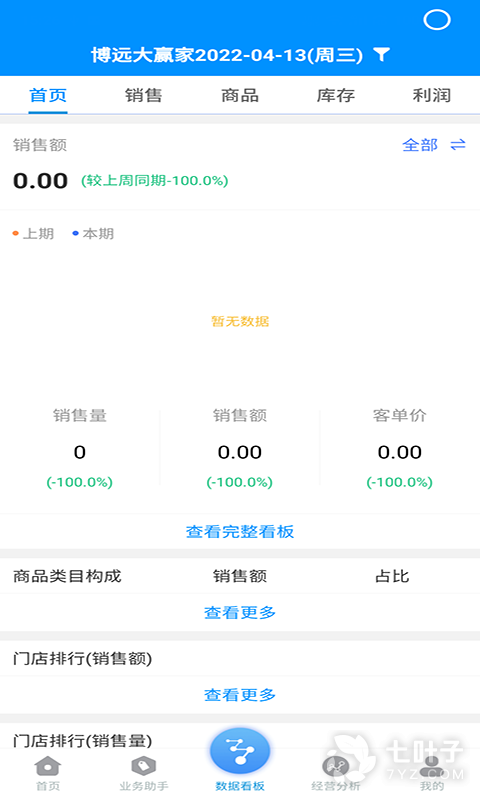Open the 查看完整看板 link

pos(240,532)
